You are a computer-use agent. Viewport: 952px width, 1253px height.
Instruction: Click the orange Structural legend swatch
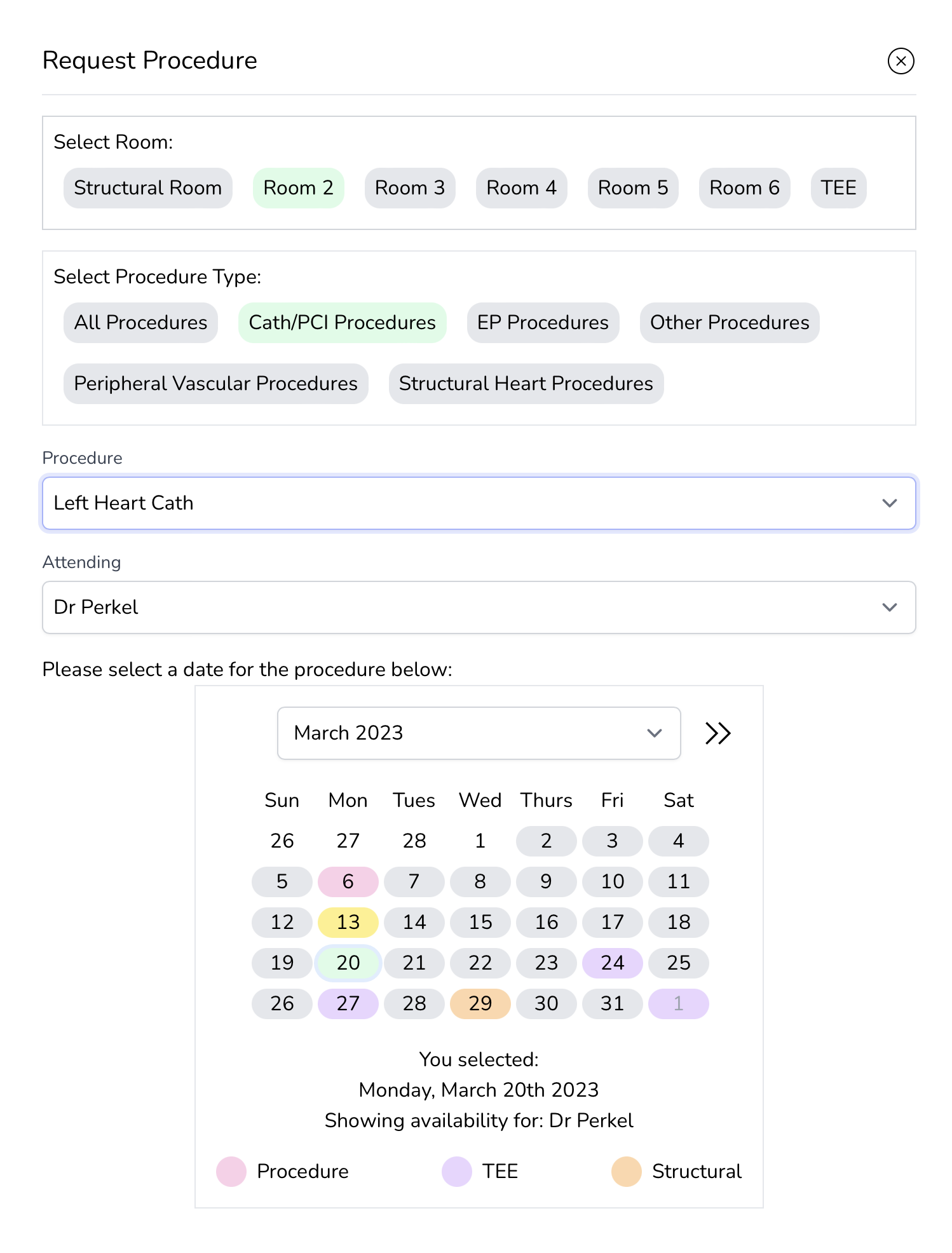coord(626,1172)
